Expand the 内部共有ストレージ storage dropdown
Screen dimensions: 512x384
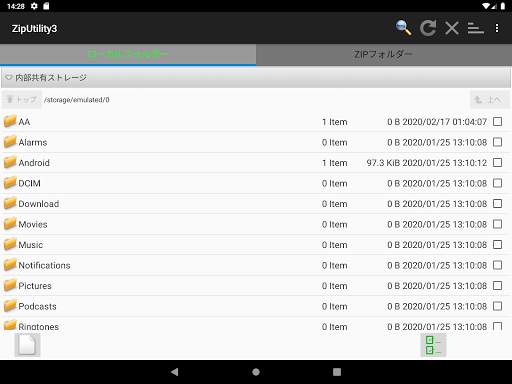coord(256,77)
